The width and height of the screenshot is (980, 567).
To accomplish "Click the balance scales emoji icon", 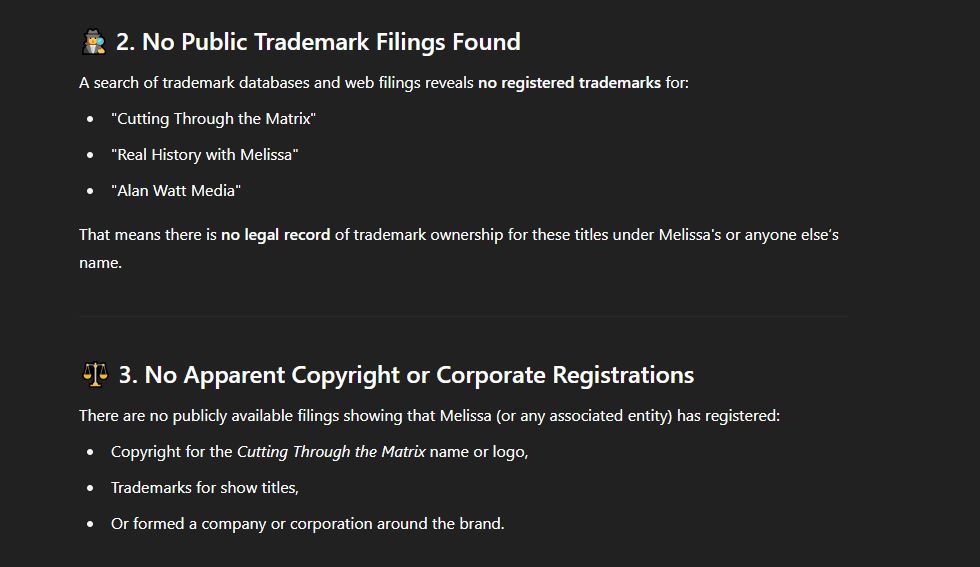I will (95, 375).
